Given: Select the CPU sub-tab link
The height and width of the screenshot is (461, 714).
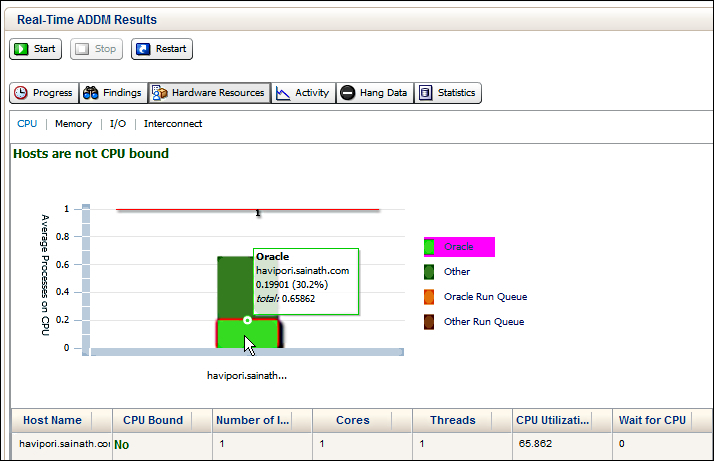Looking at the screenshot, I should [27, 124].
